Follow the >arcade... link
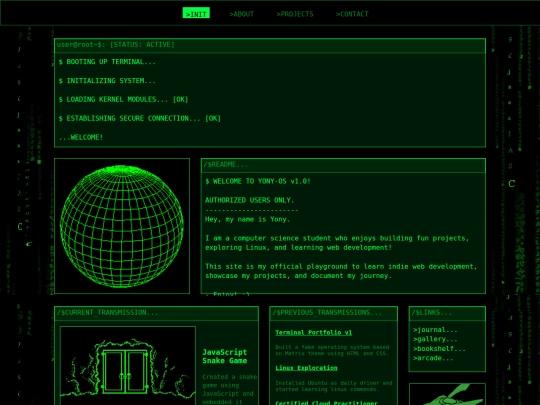The image size is (540, 405). pyautogui.click(x=433, y=358)
